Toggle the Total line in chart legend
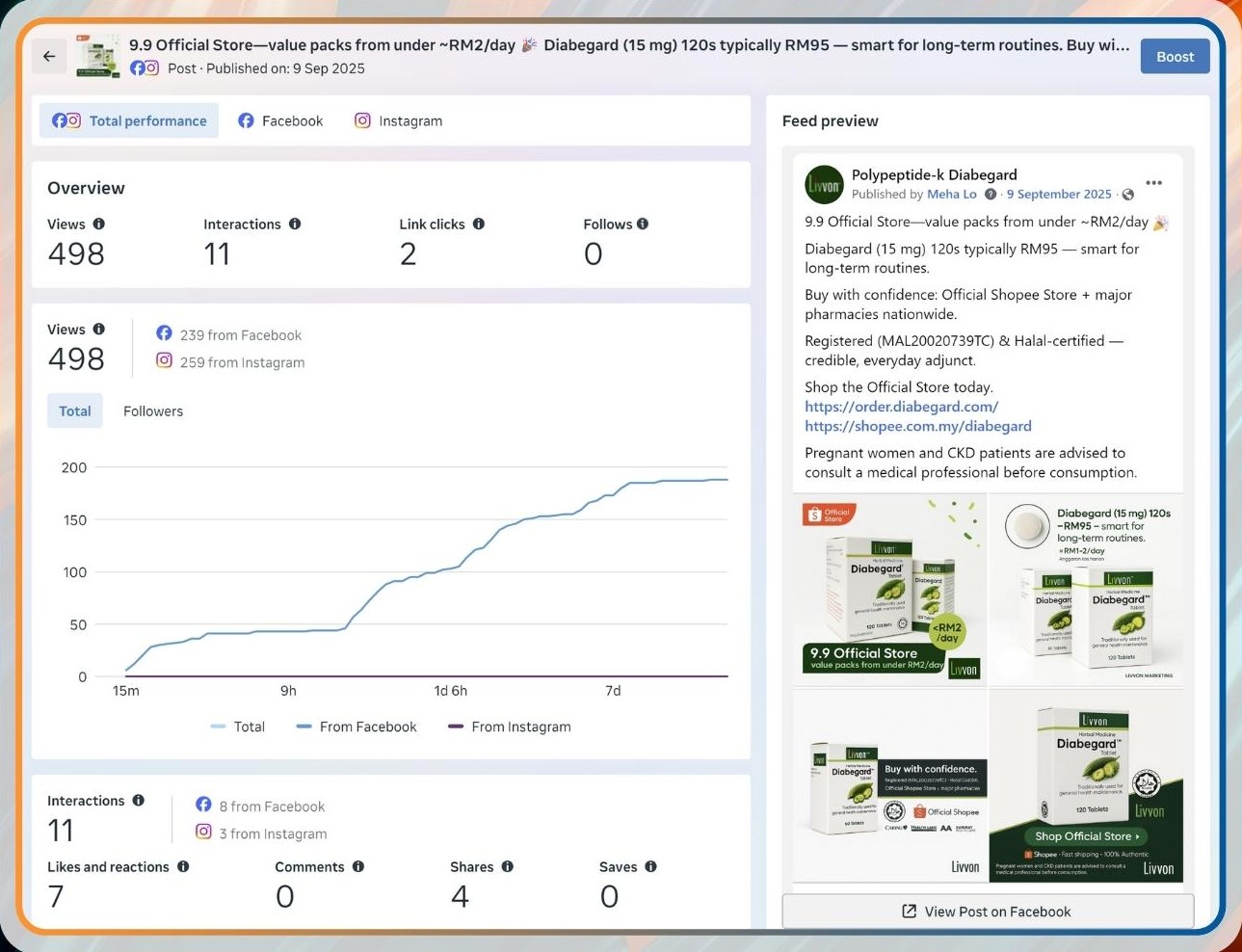Image resolution: width=1242 pixels, height=952 pixels. [x=238, y=727]
